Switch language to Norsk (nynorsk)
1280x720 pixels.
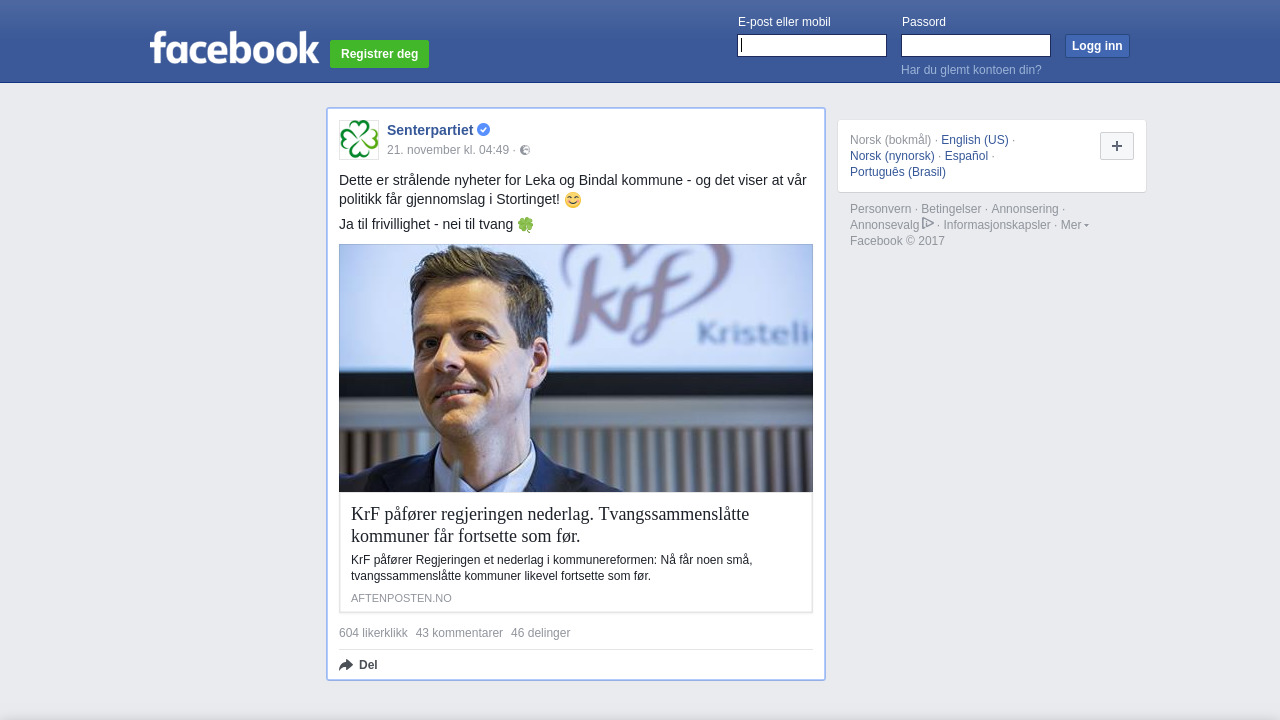coord(892,156)
